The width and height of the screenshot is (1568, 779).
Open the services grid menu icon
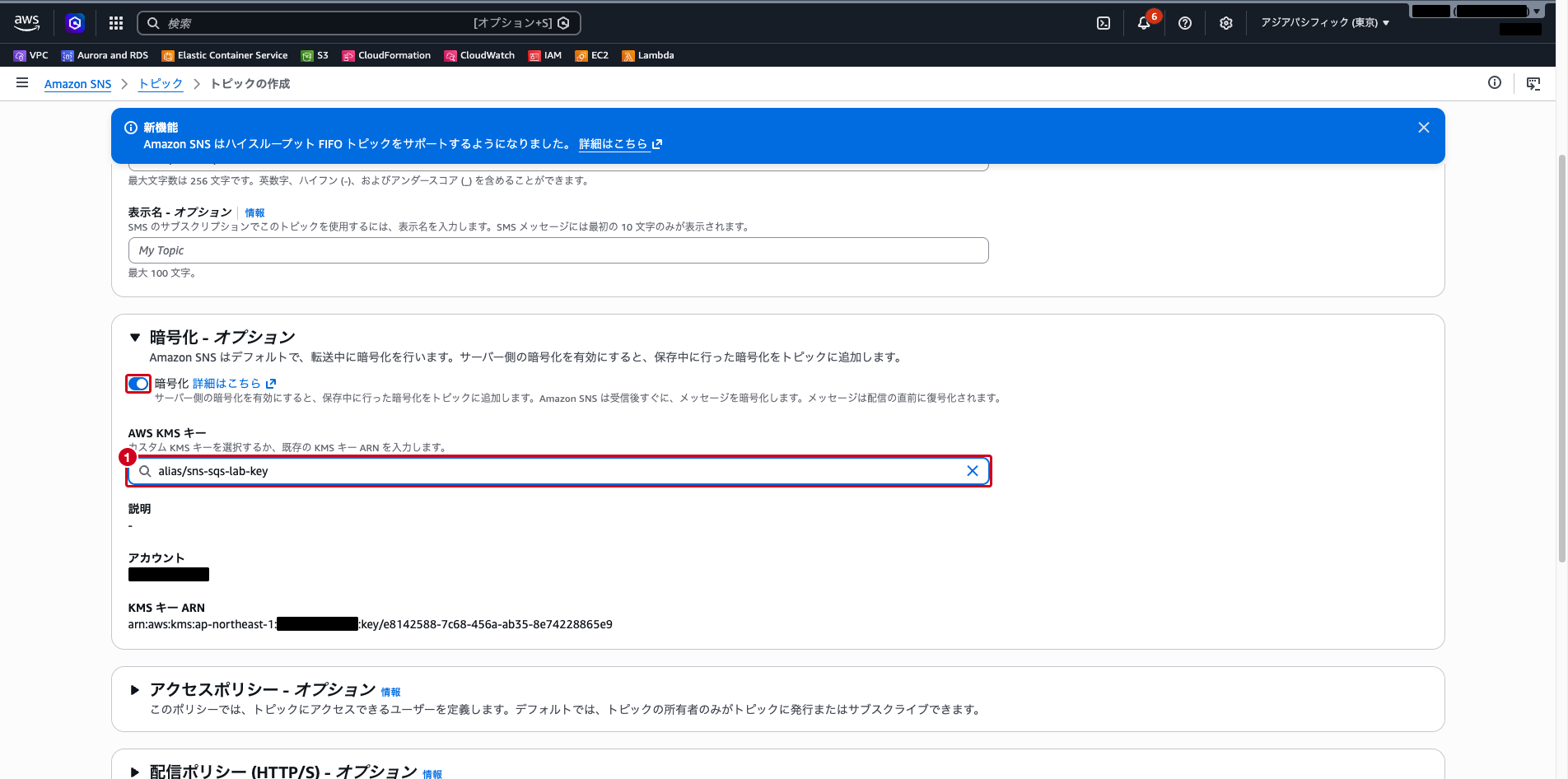coord(116,23)
